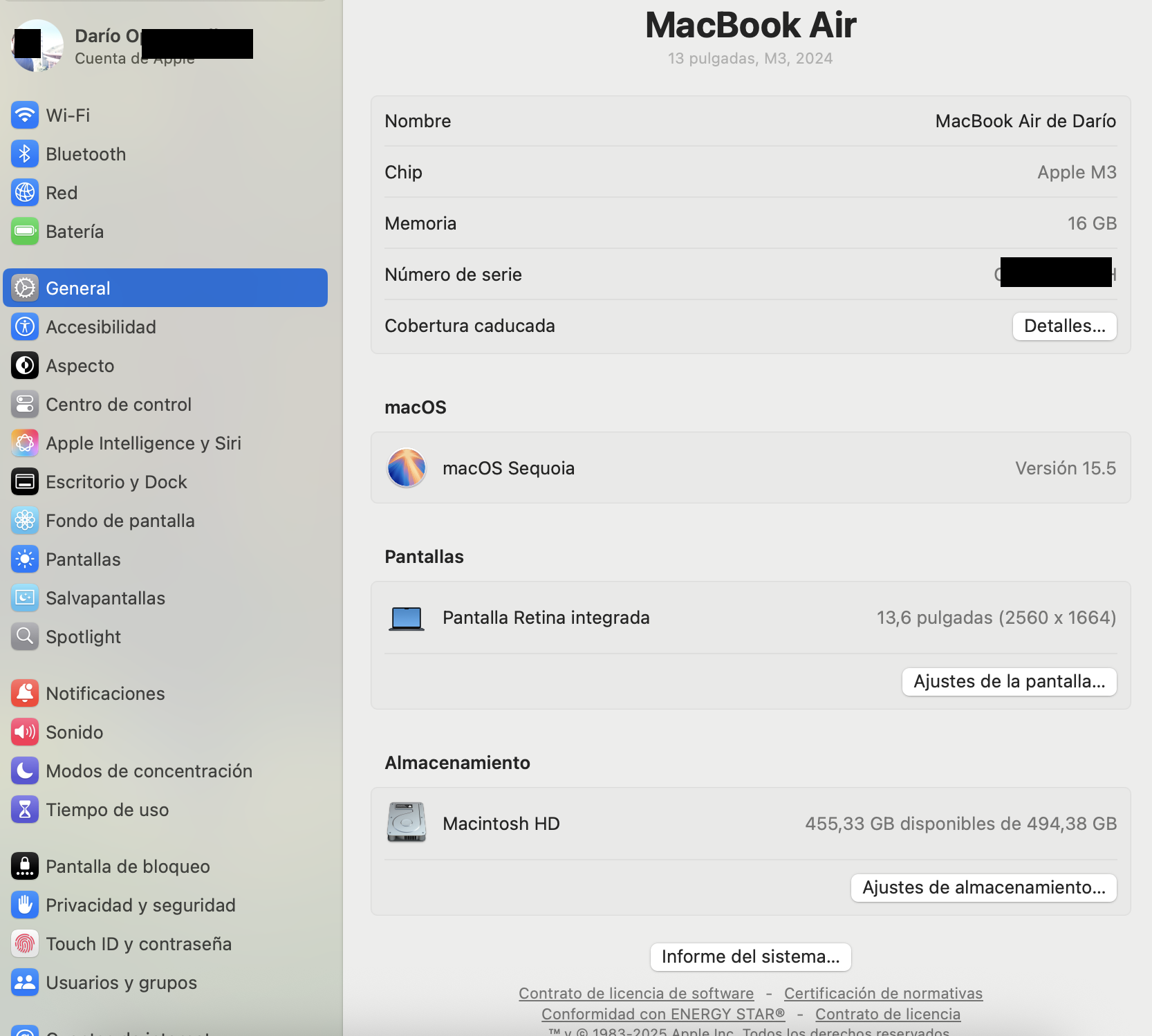Open Spotlight magnifier icon

[x=25, y=636]
